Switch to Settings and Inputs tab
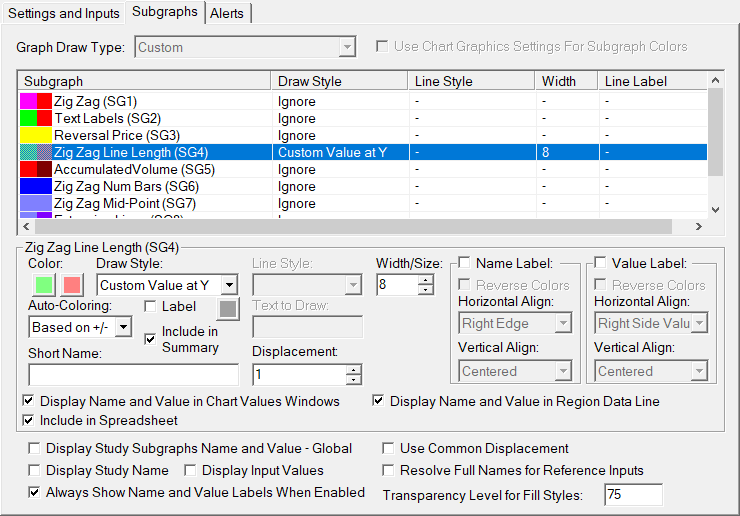The width and height of the screenshot is (740, 516). [x=64, y=12]
